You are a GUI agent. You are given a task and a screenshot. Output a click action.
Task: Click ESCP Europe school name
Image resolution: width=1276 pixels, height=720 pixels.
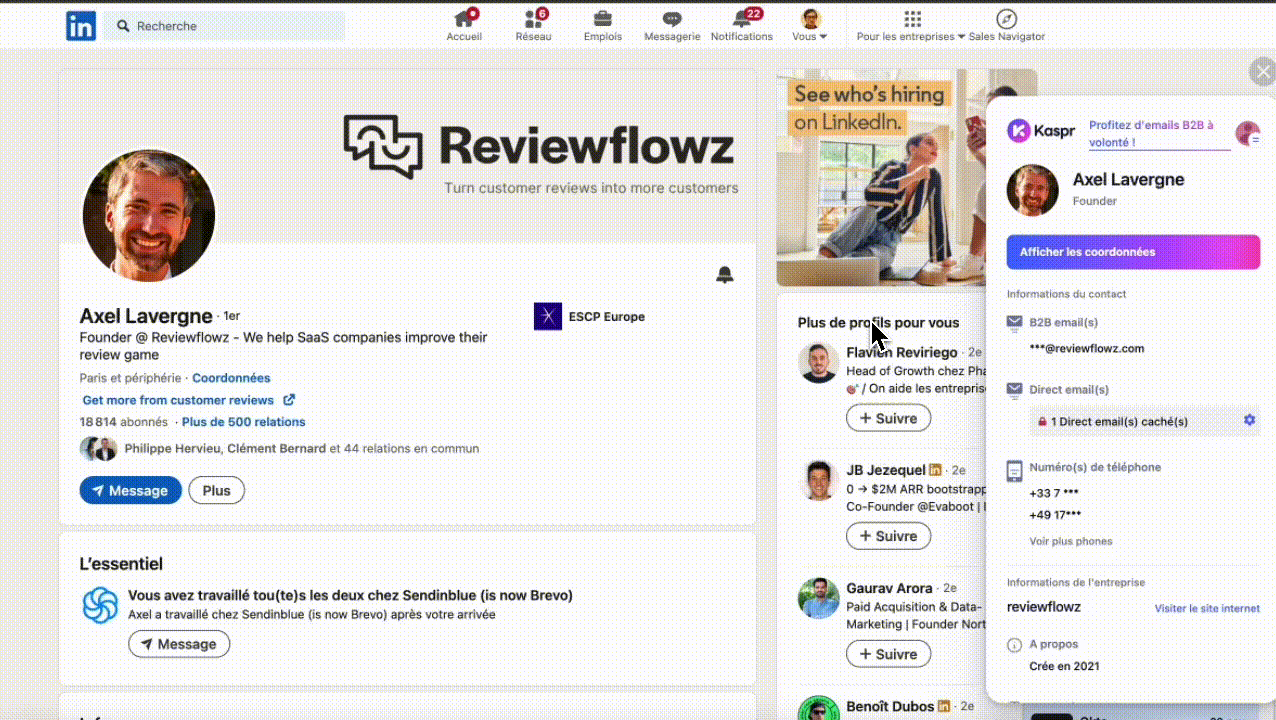click(x=607, y=317)
